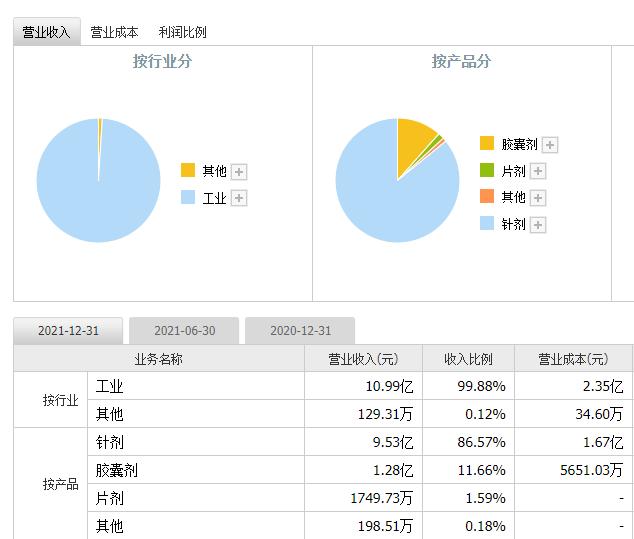Viewport: 634px width, 539px height.
Task: Expand the plus next to 其他 in industry legend
Action: [239, 172]
